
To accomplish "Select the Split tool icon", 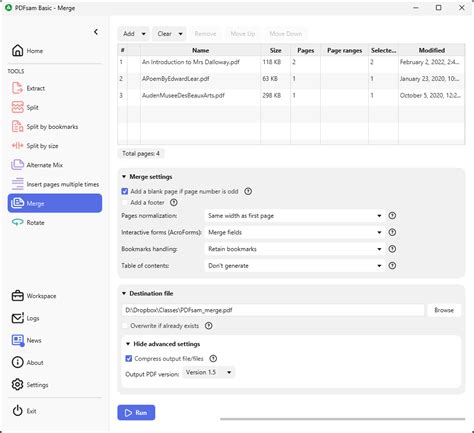I will (17, 107).
